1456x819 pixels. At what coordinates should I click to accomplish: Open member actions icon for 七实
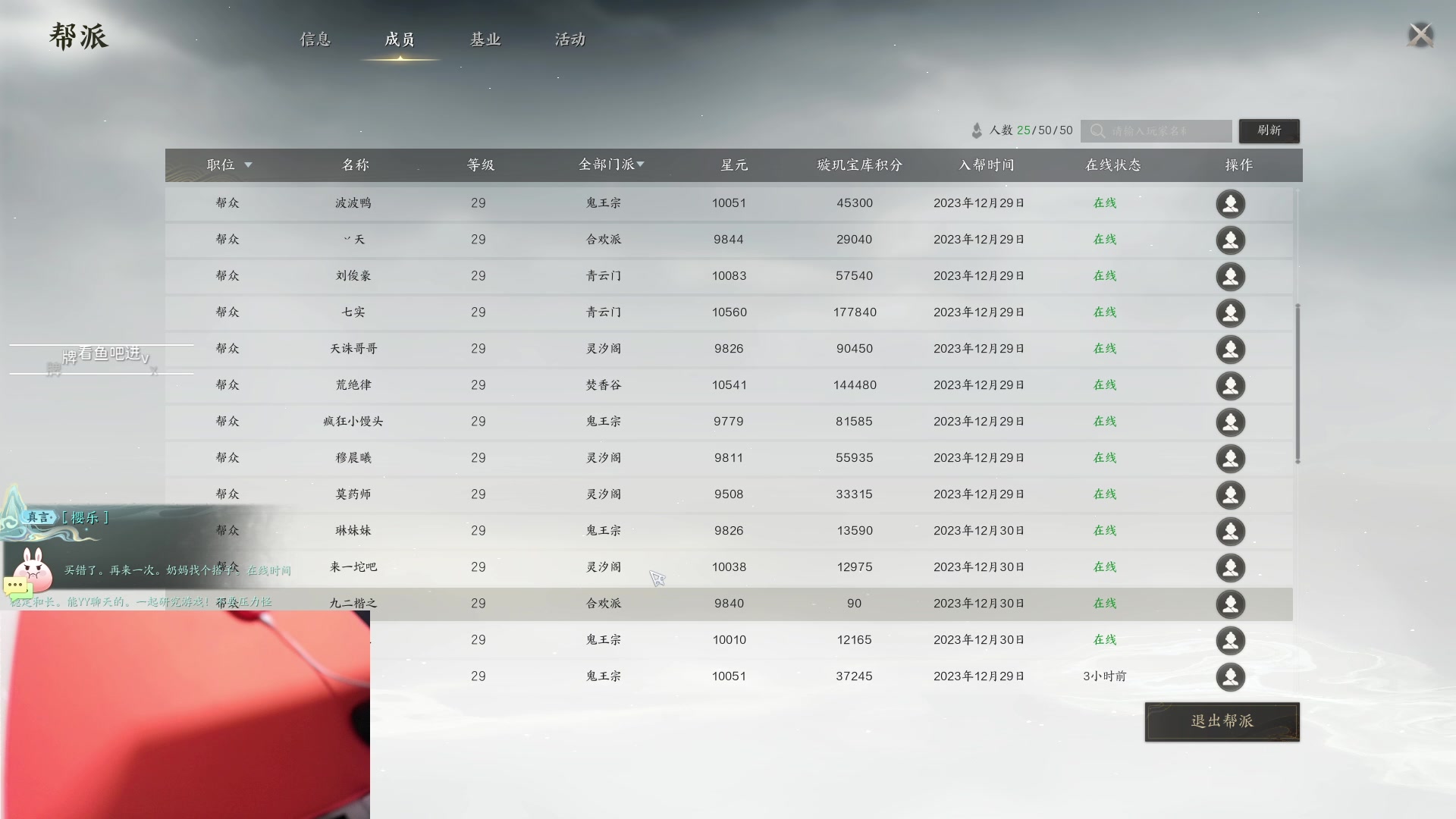[1230, 313]
